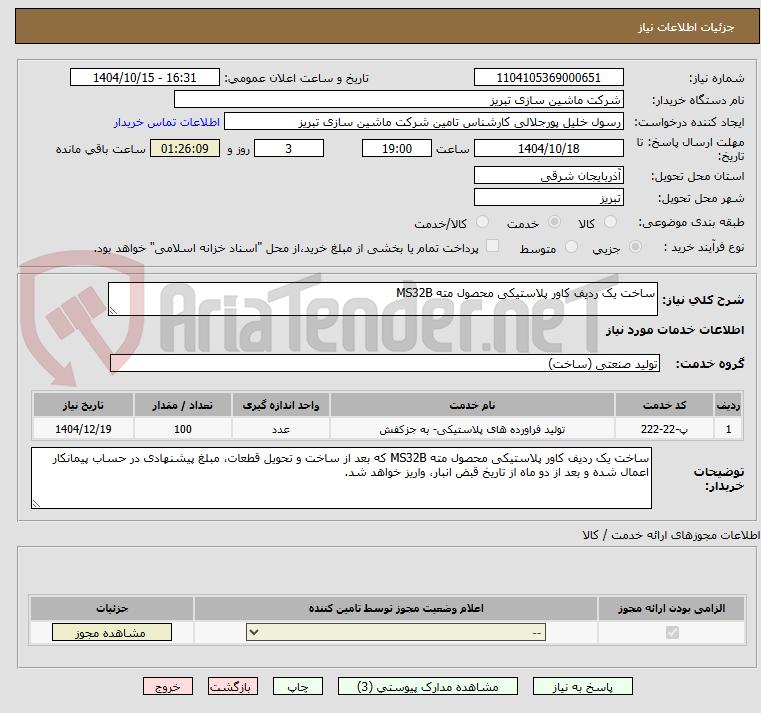
Task: Click service code cell پ-22-222
Action: (x=664, y=429)
